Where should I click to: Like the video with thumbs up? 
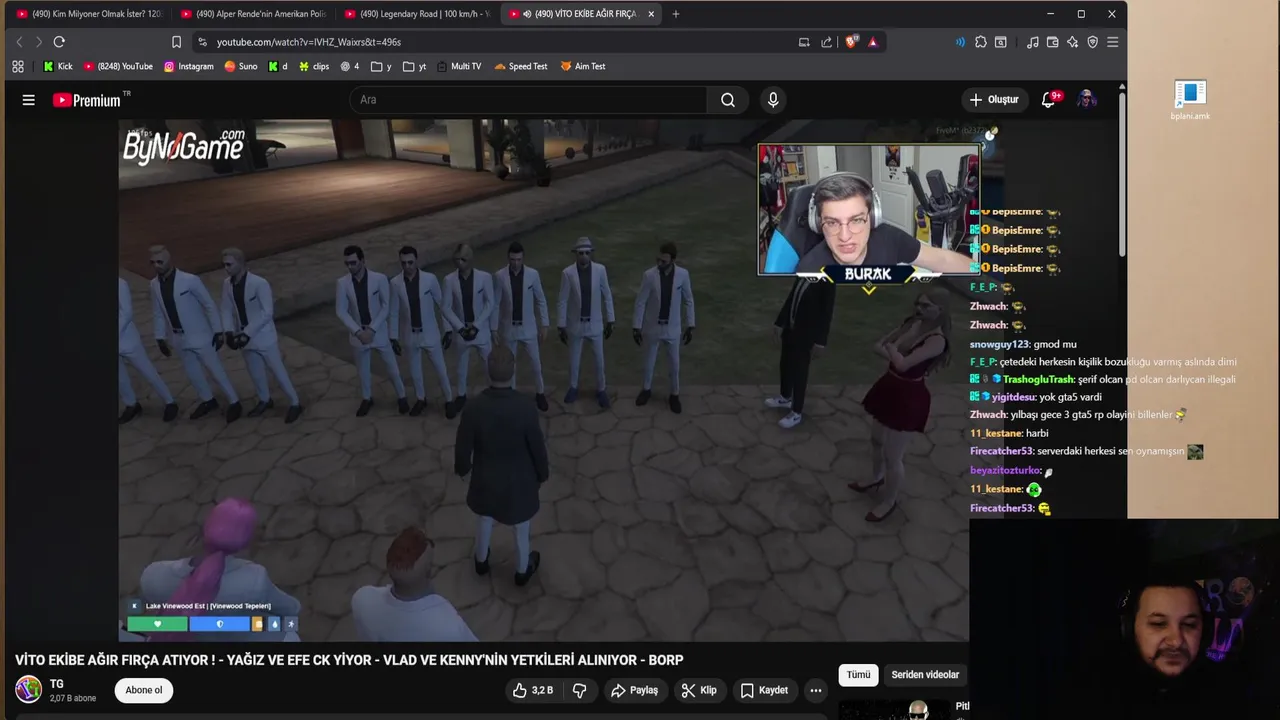(x=533, y=690)
